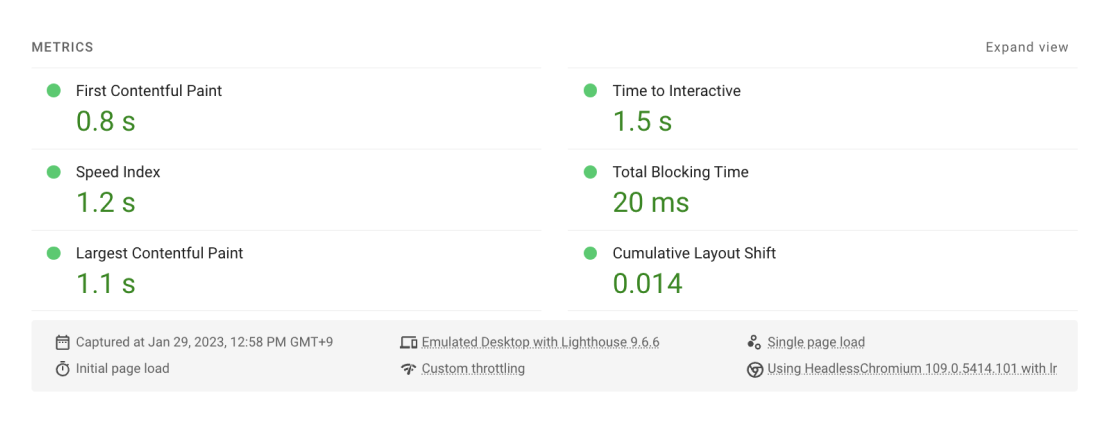1110x424 pixels.
Task: Click the devices icon beside Emulated Desktop
Action: (x=408, y=343)
